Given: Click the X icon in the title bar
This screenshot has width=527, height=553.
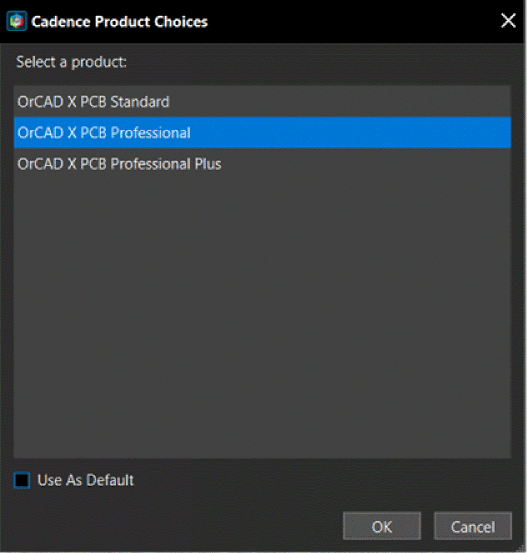Looking at the screenshot, I should click(x=508, y=20).
